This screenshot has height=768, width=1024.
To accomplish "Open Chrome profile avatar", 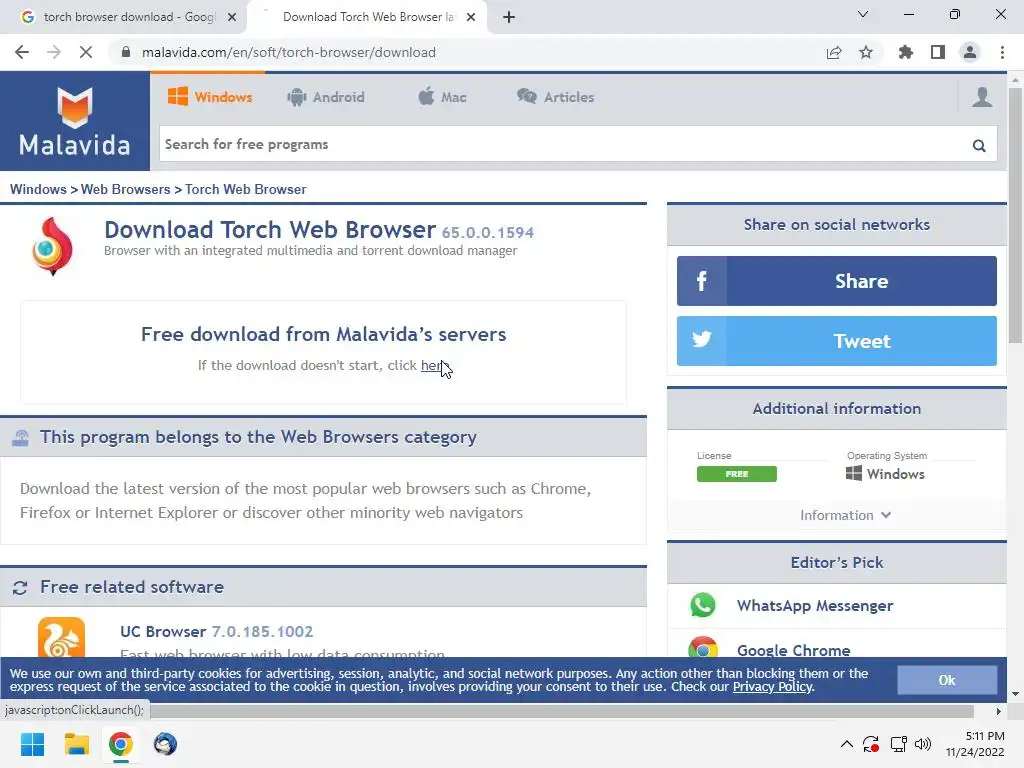I will click(970, 52).
